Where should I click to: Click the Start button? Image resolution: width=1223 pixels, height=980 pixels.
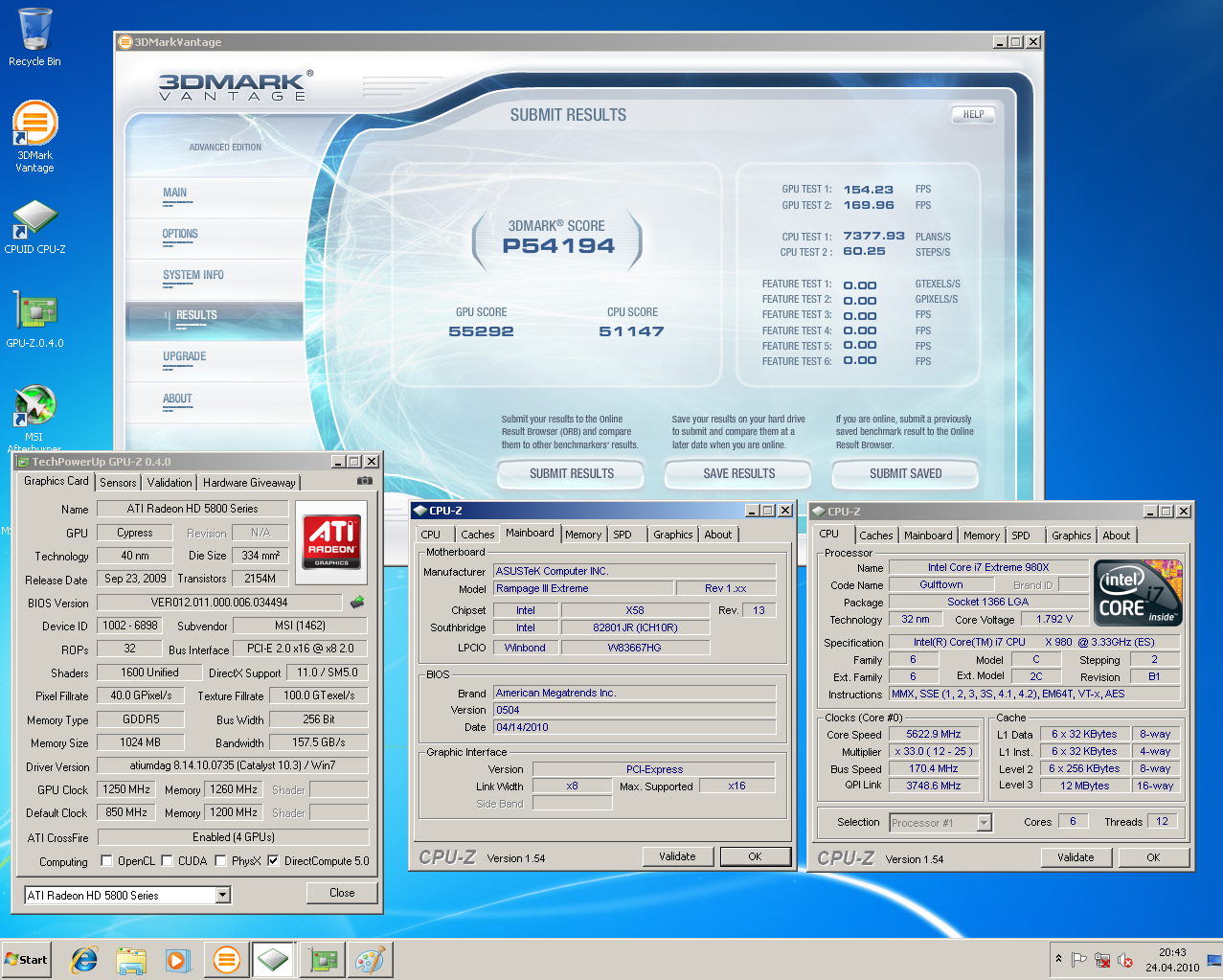click(x=26, y=959)
